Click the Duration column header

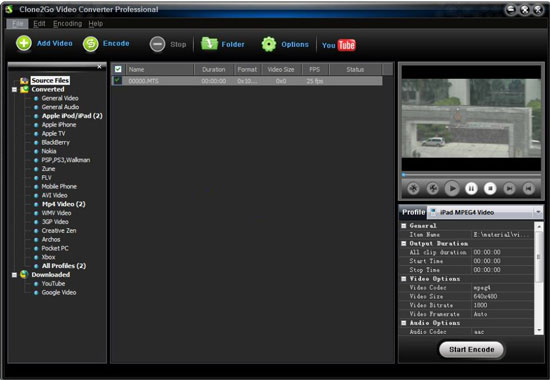click(x=214, y=69)
